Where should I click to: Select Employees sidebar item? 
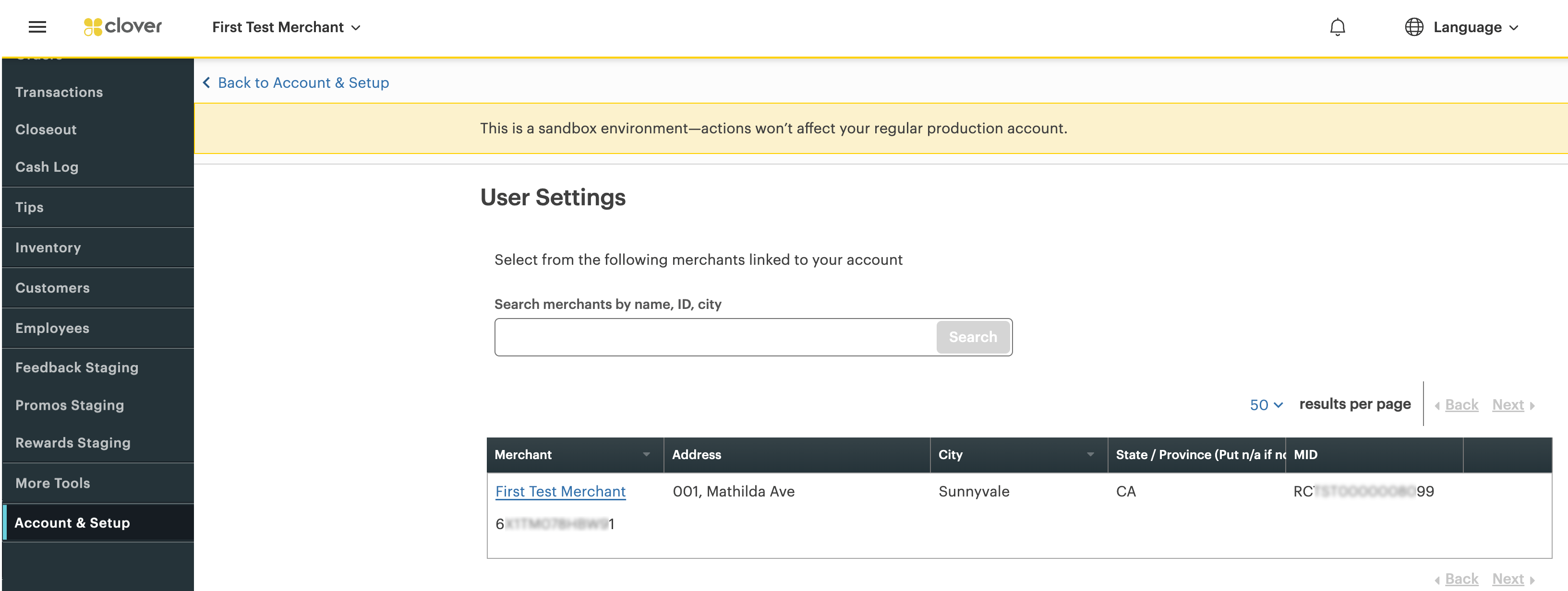click(52, 328)
